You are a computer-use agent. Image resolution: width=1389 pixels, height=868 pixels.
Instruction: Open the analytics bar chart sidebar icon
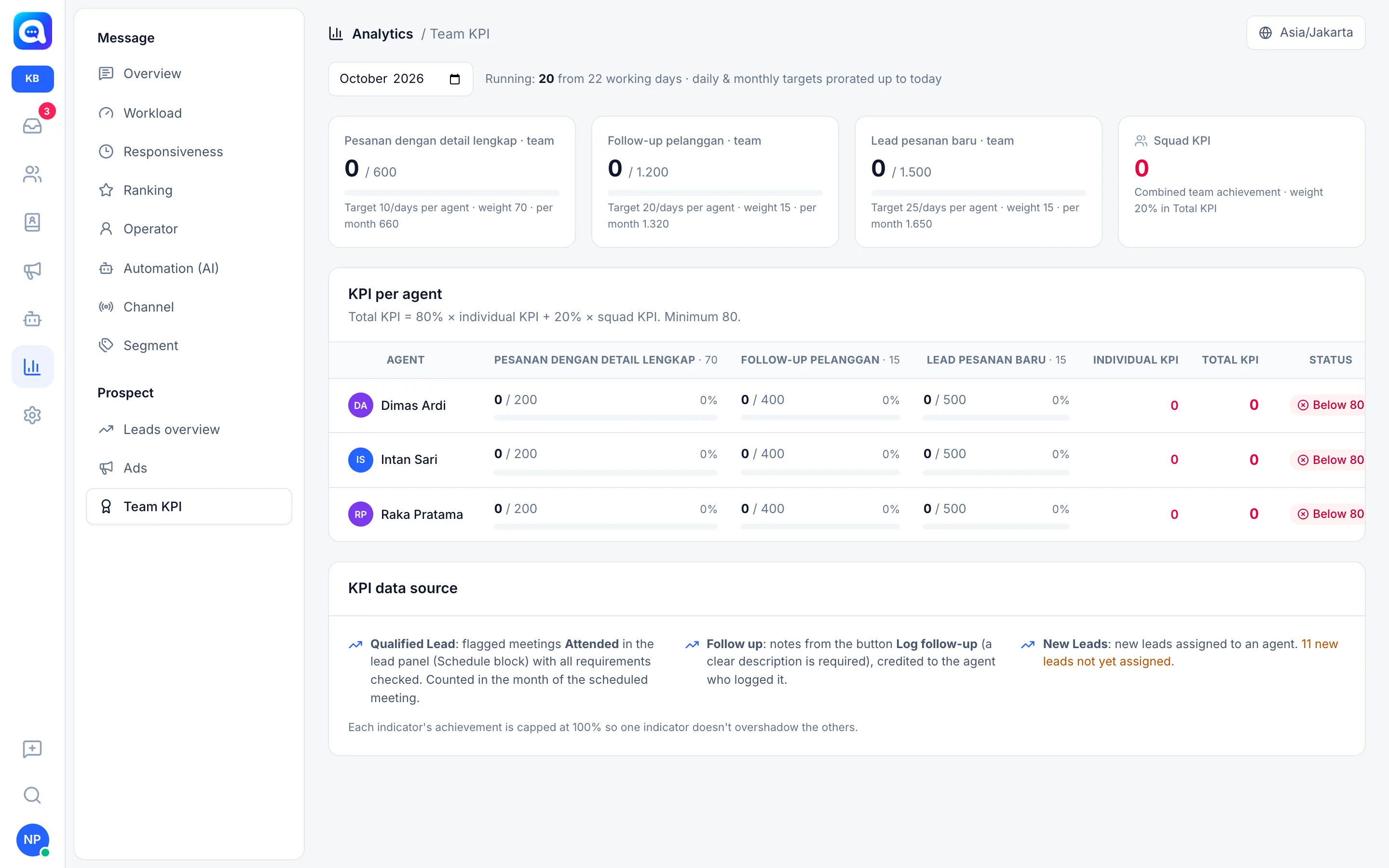pyautogui.click(x=33, y=367)
